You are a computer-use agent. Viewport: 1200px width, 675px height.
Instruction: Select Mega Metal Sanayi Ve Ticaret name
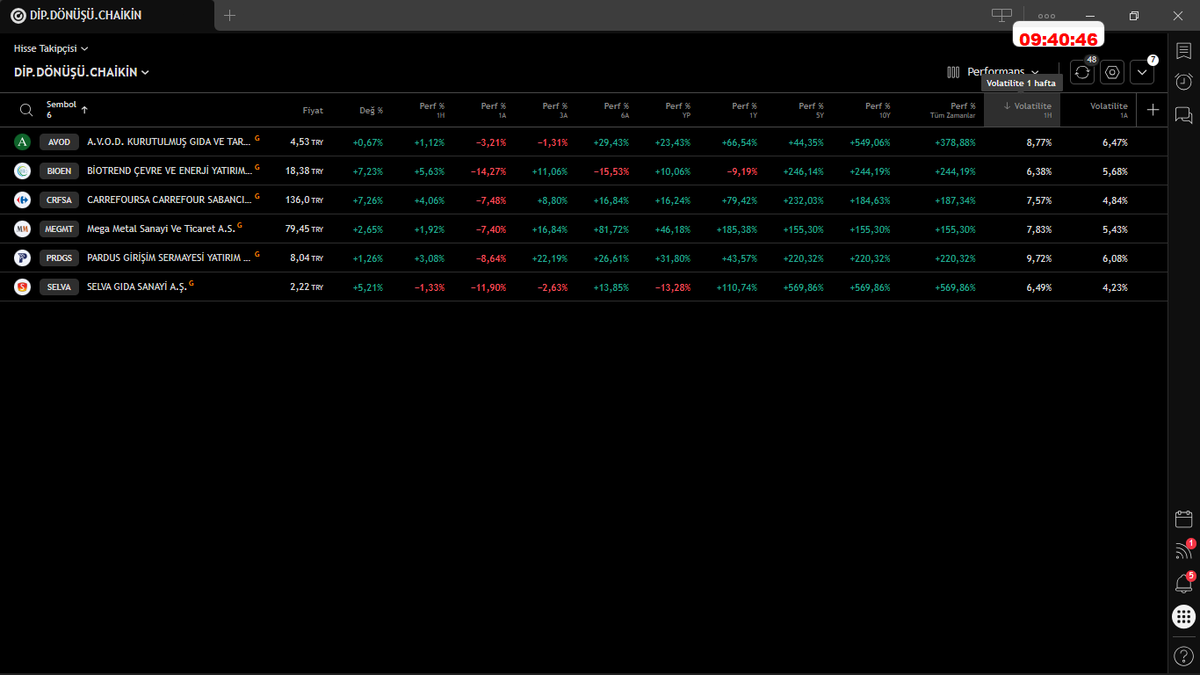coord(161,229)
